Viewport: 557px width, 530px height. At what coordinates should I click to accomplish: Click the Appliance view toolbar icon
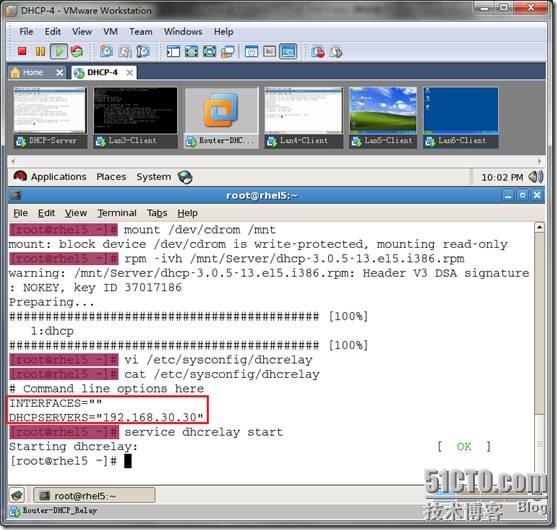[x=270, y=52]
